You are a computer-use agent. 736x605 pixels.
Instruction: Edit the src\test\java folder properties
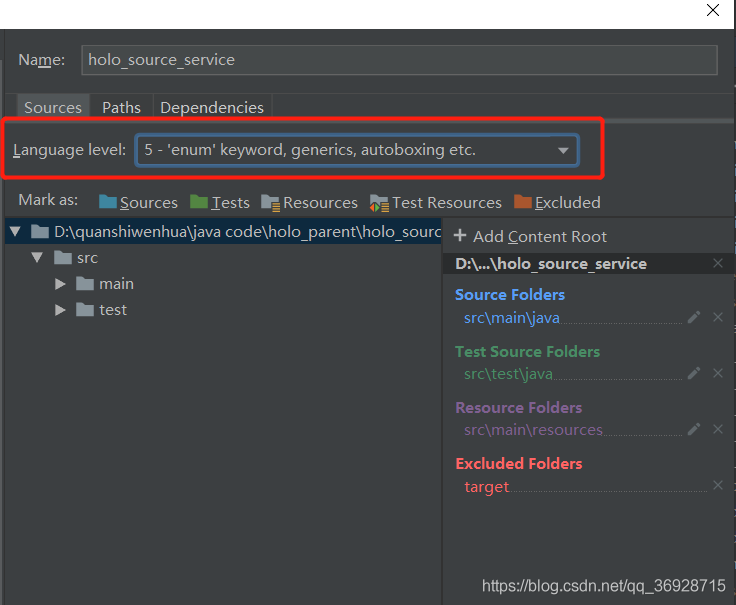pyautogui.click(x=694, y=373)
